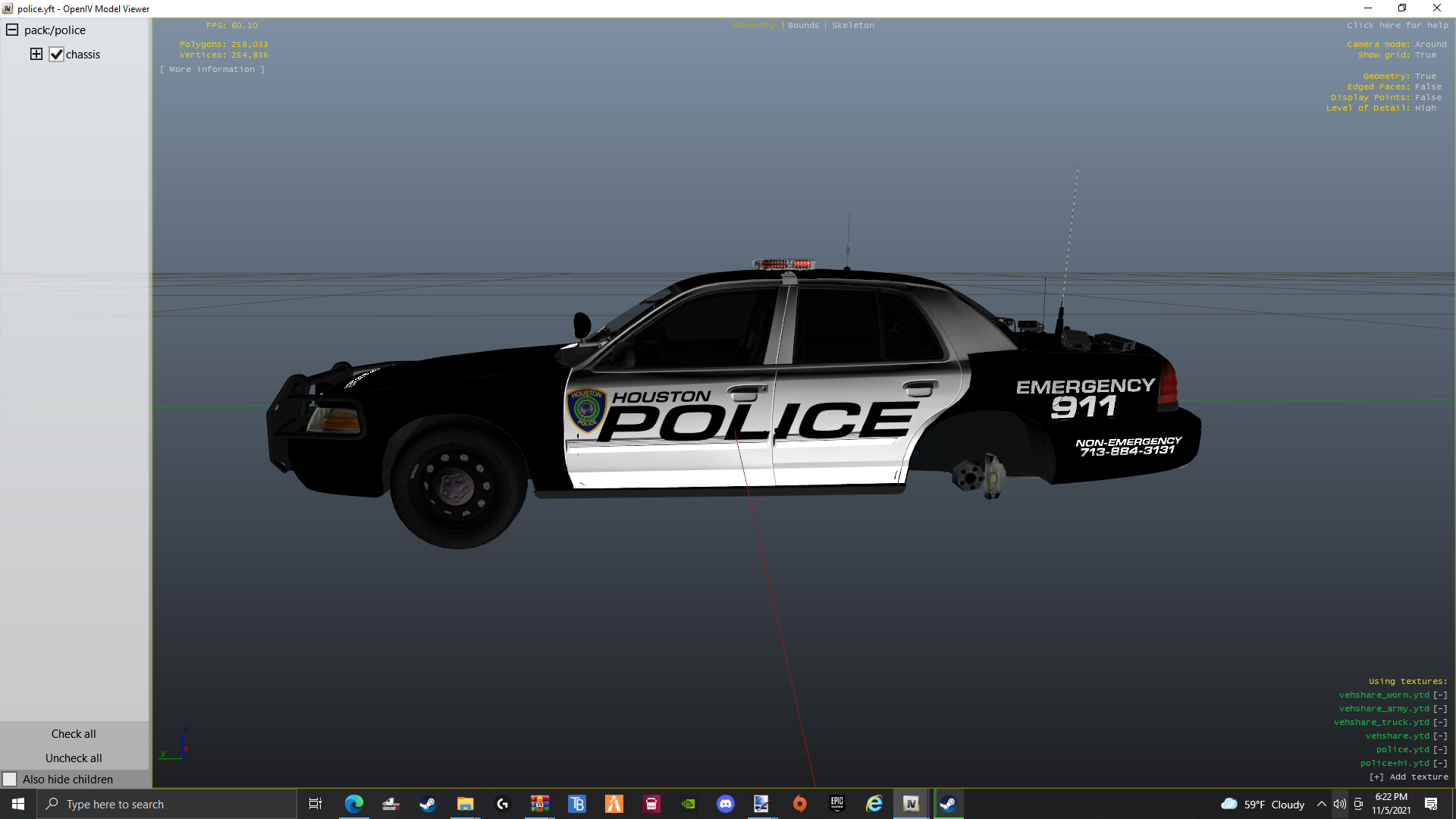Viewport: 1456px width, 819px height.
Task: Click the Check all button
Action: (74, 733)
